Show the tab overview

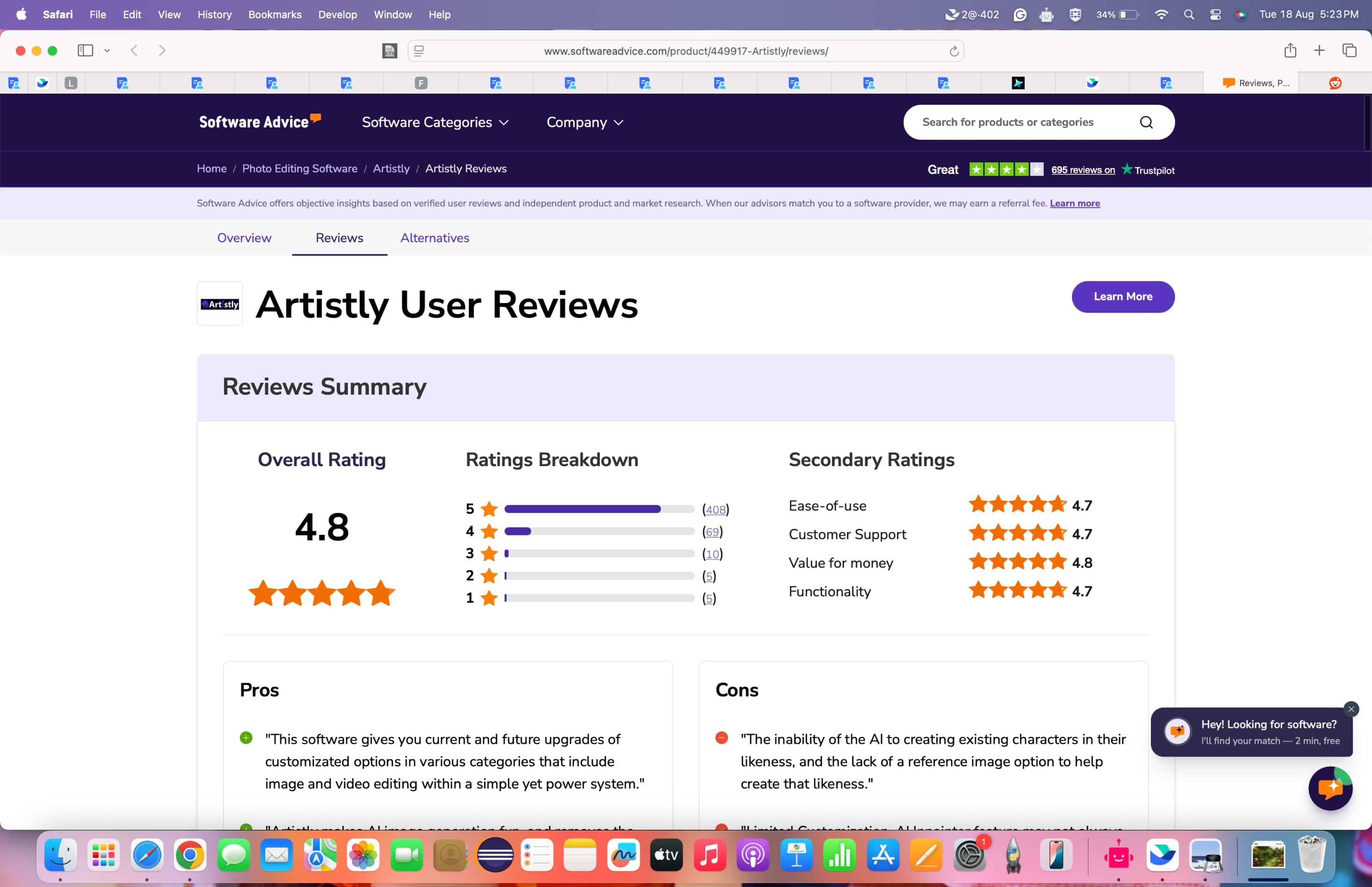(1349, 50)
